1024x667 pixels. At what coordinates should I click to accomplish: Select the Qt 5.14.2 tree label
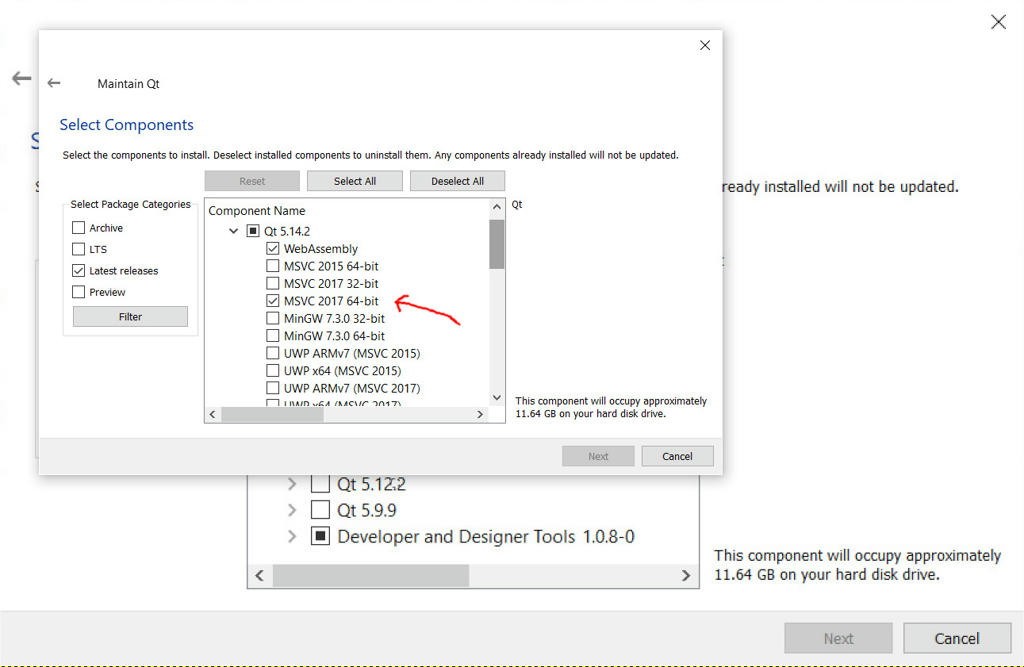point(287,231)
